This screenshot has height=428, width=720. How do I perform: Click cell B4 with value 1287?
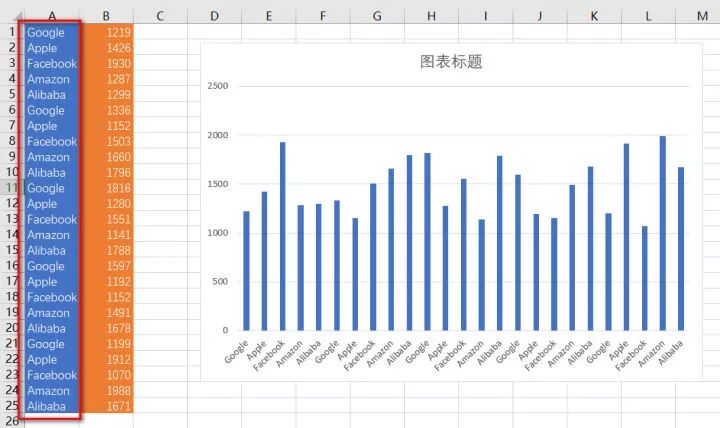click(x=106, y=79)
